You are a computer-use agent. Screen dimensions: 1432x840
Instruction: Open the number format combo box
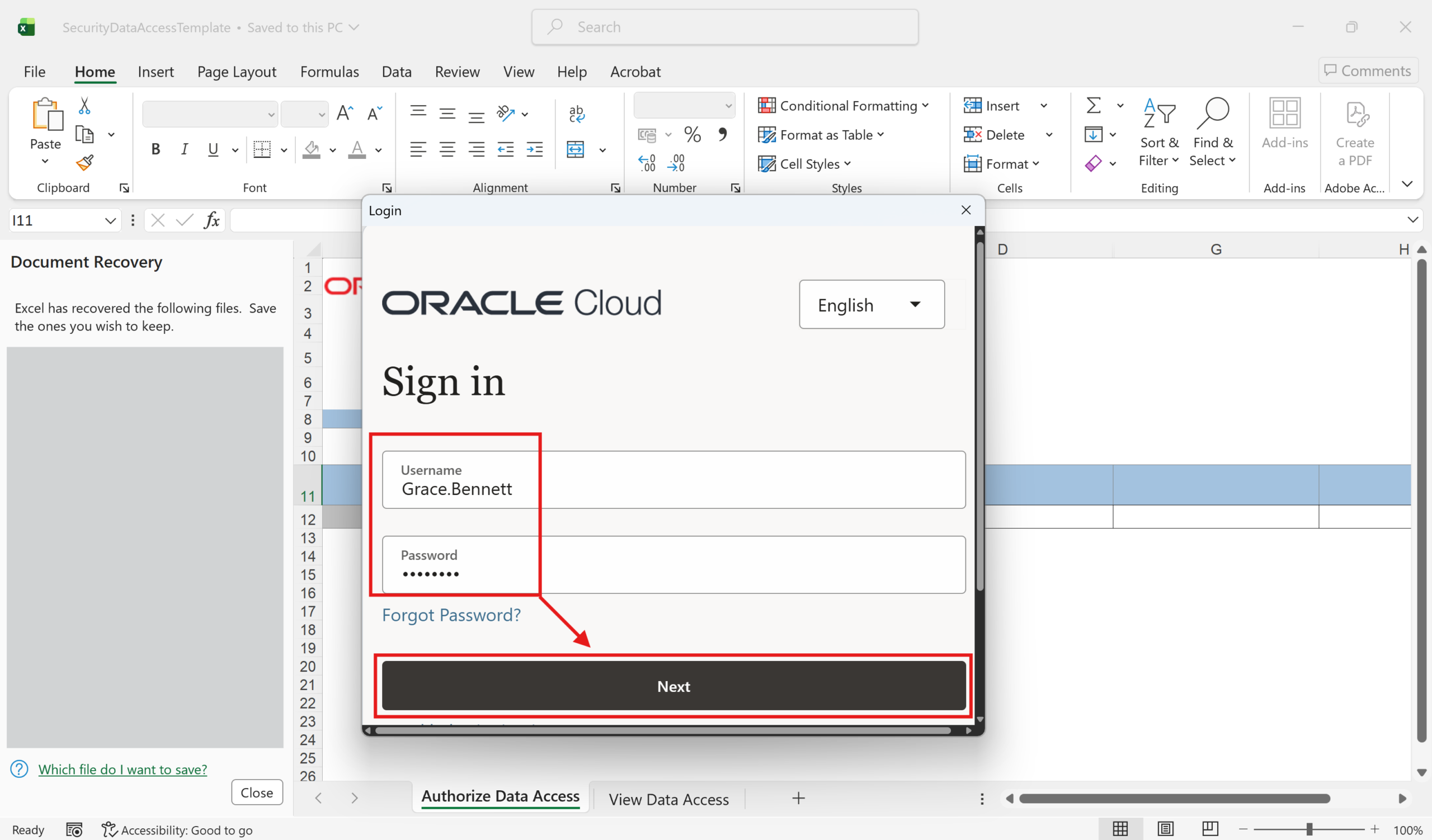684,106
